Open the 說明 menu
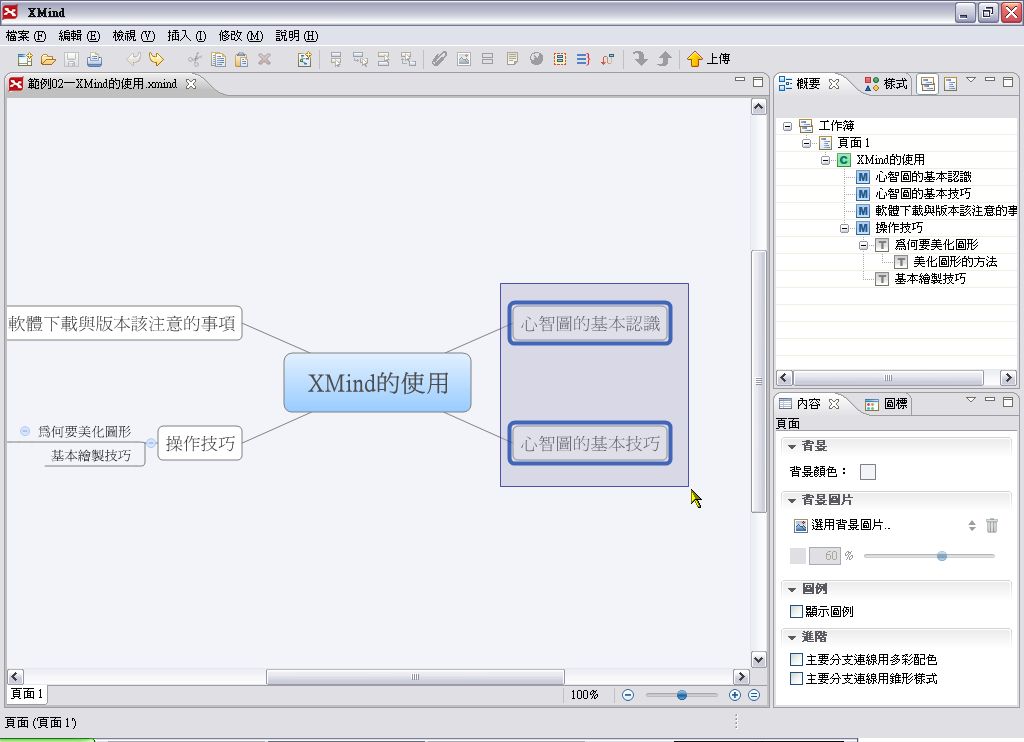This screenshot has width=1024, height=742. 296,36
